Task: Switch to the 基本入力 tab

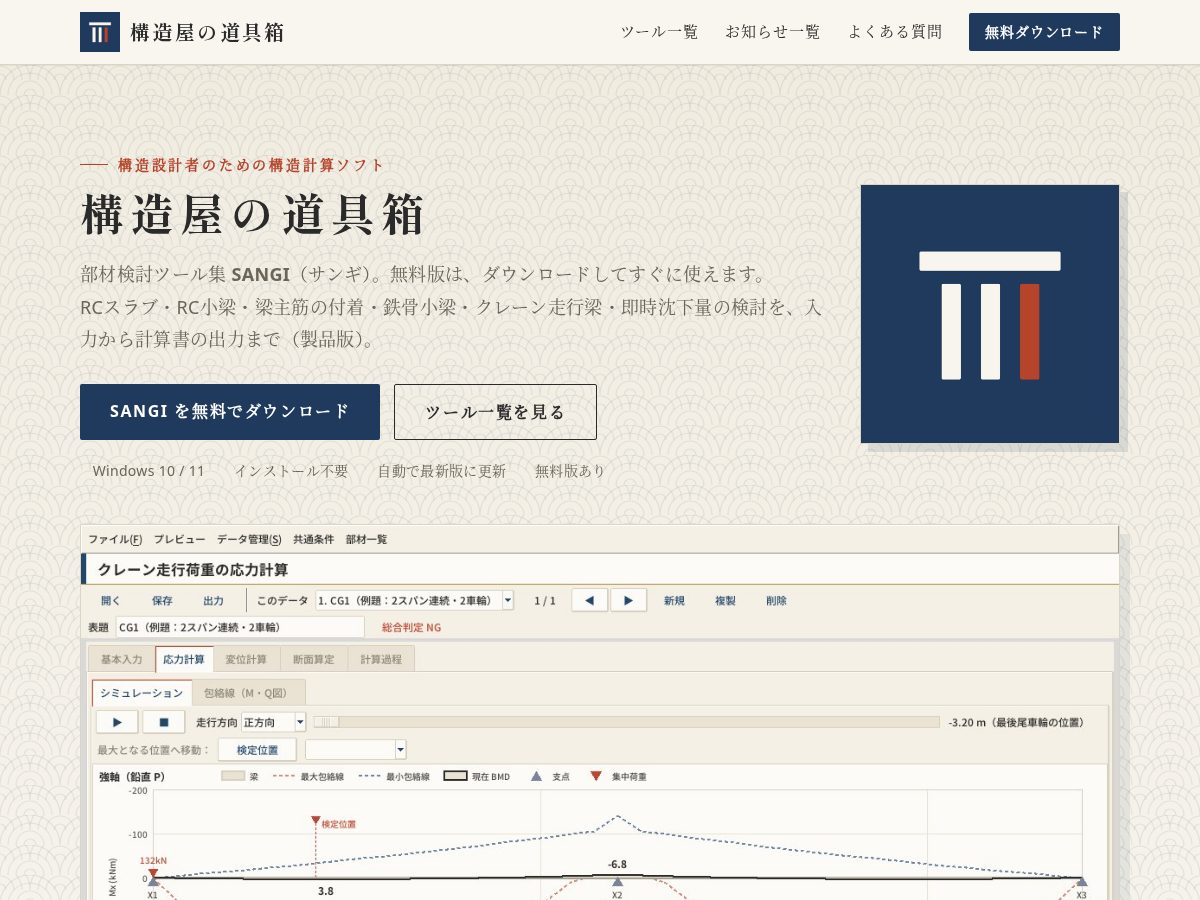Action: [x=121, y=659]
